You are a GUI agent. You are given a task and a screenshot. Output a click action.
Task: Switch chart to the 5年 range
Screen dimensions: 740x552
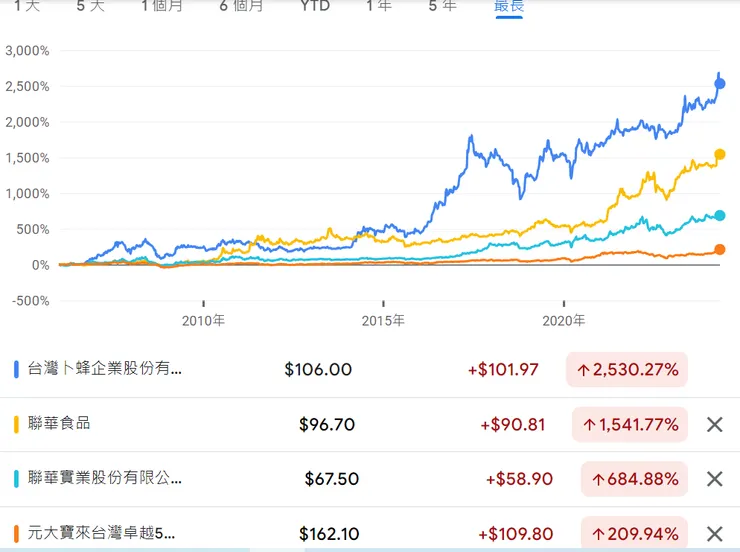tap(442, 6)
